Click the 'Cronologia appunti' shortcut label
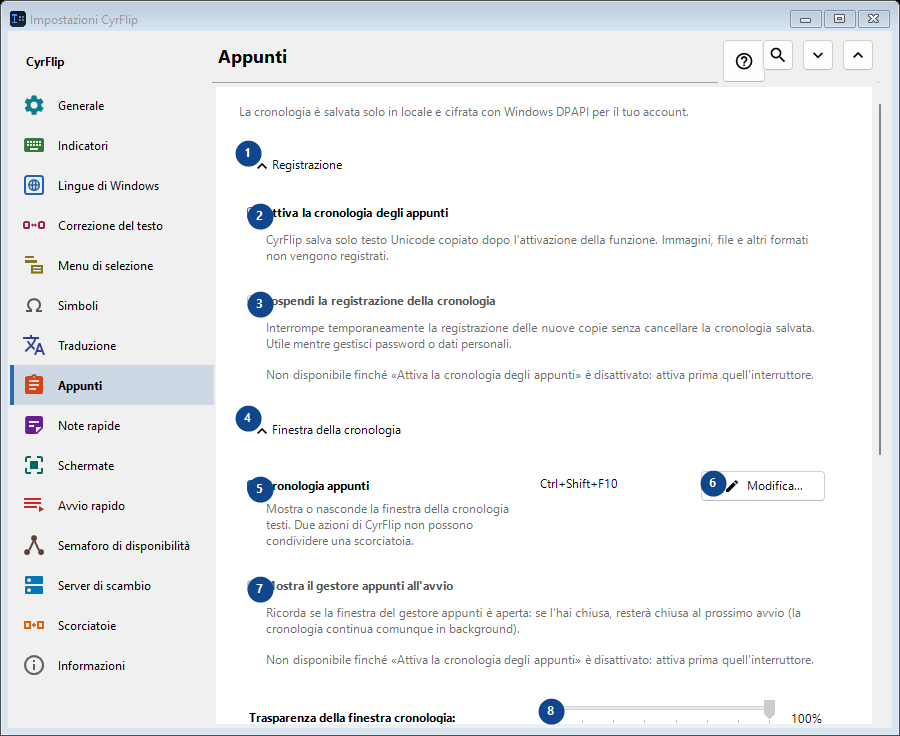900x736 pixels. coord(319,486)
